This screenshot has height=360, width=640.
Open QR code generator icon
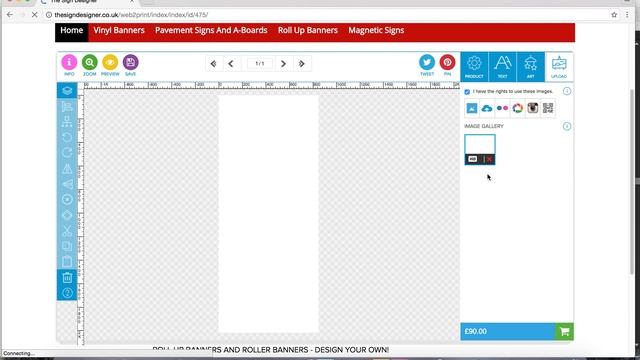[548, 108]
